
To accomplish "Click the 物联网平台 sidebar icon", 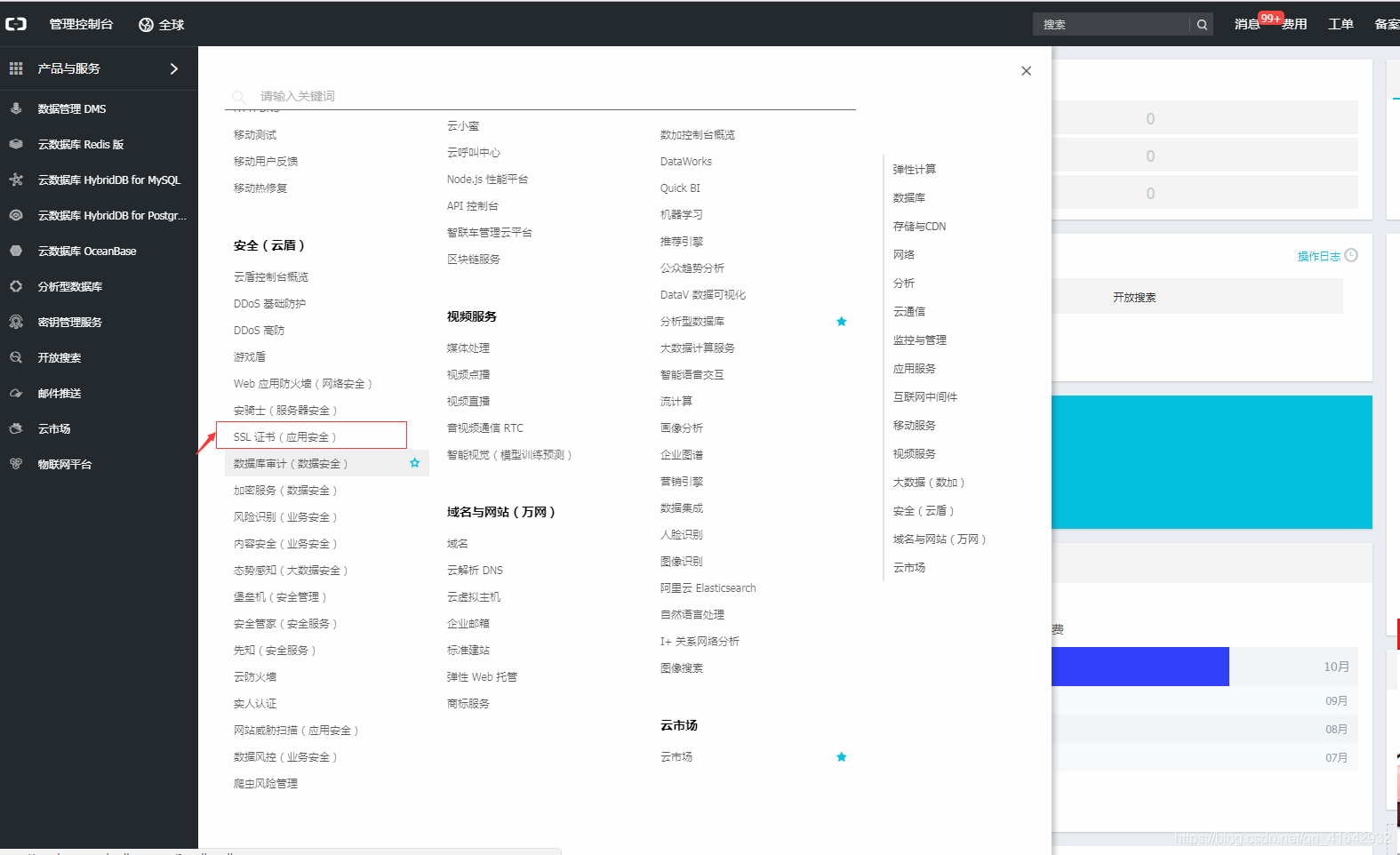I will [x=16, y=464].
